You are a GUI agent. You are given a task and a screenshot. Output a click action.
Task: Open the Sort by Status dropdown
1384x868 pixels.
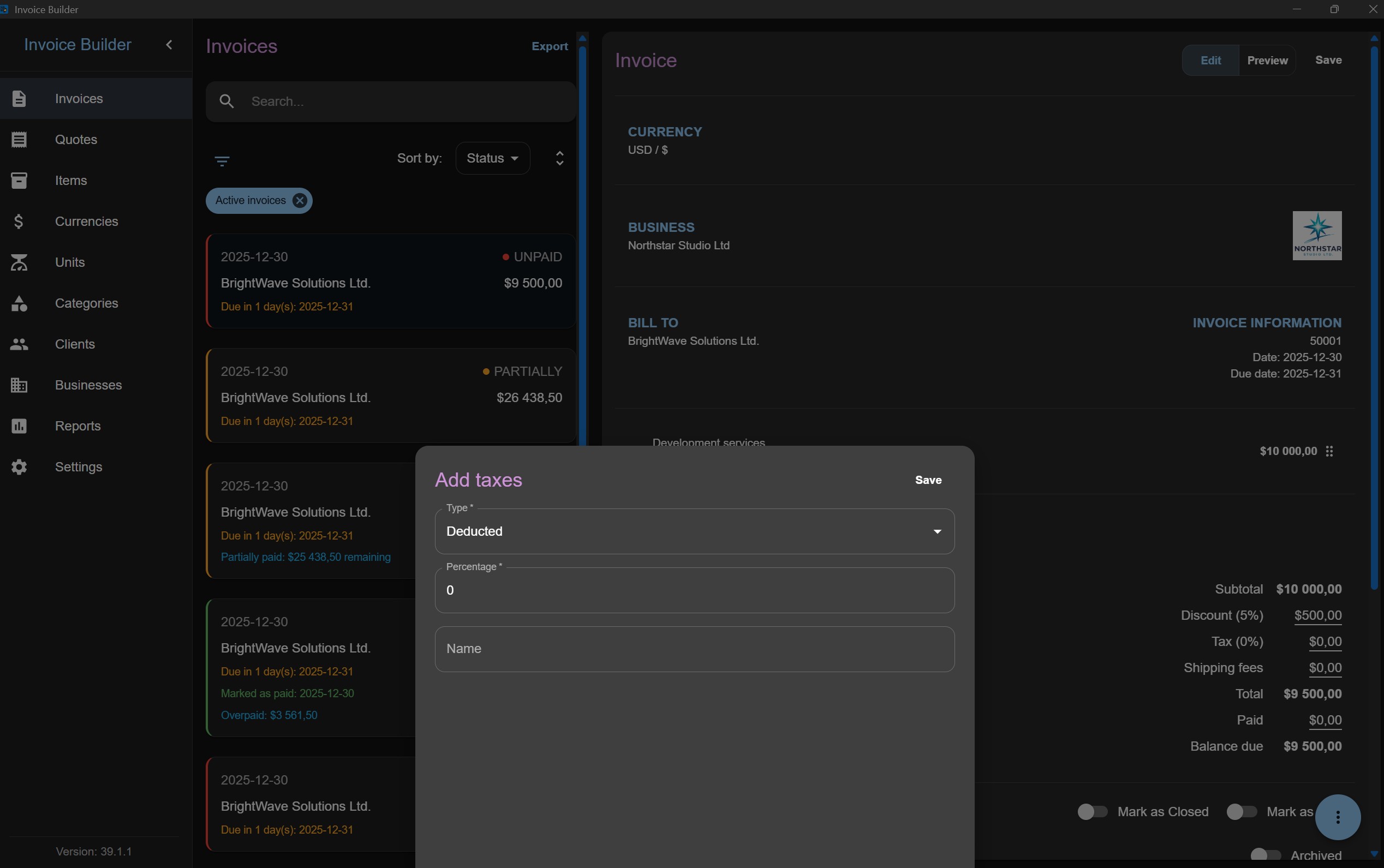click(493, 158)
